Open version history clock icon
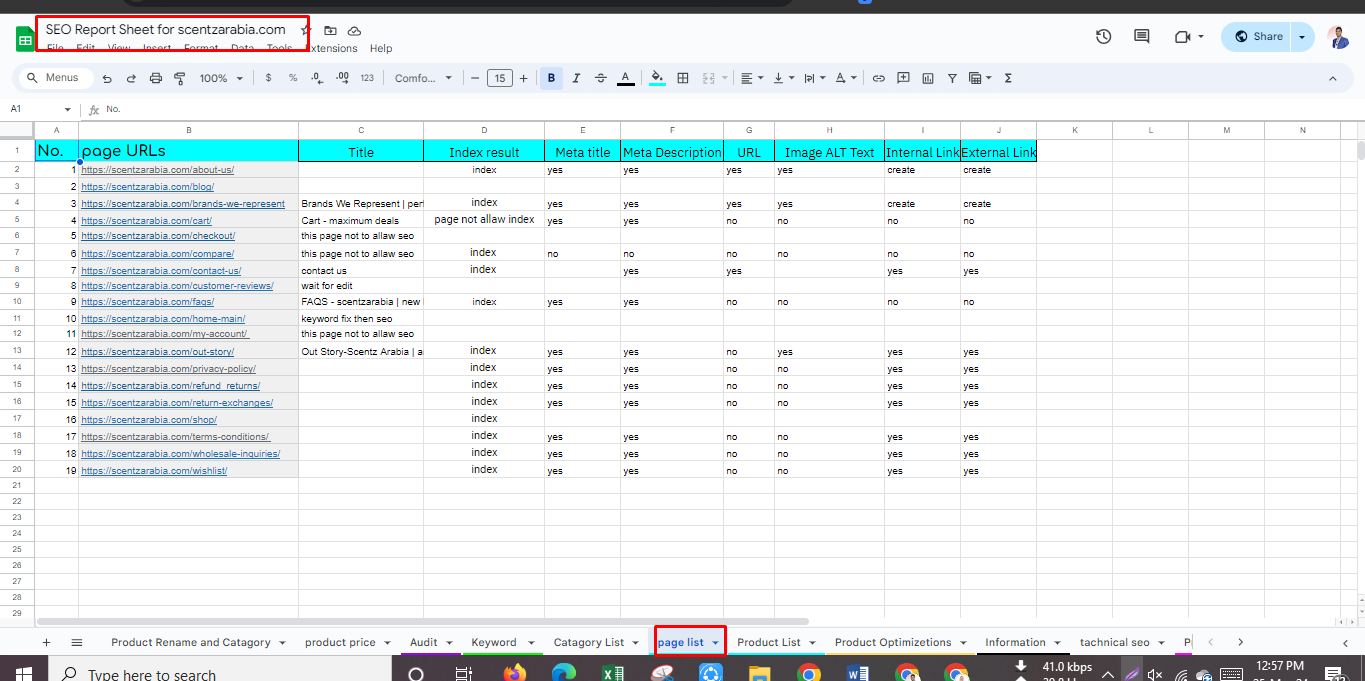The image size is (1365, 681). (x=1103, y=37)
